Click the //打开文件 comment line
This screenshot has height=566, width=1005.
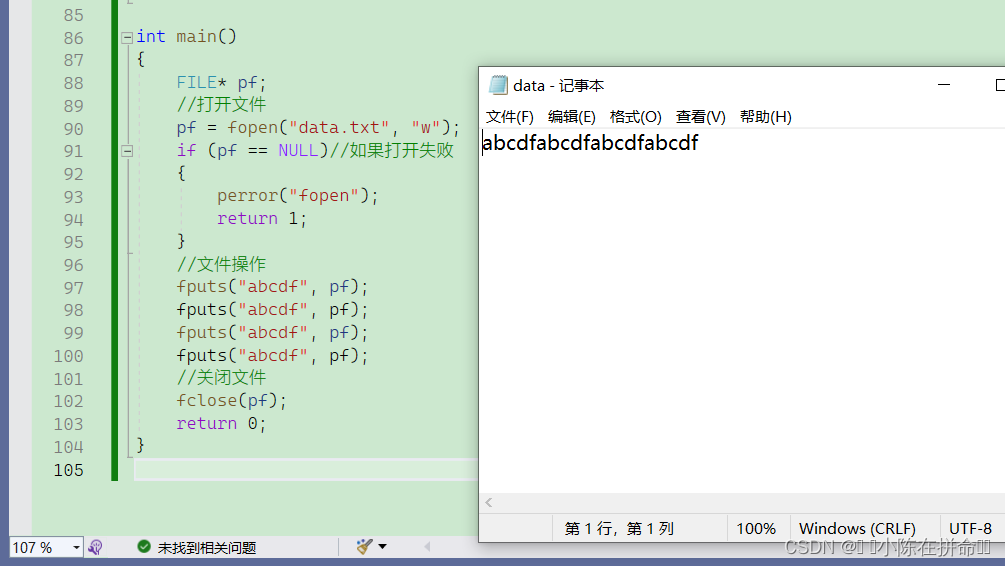coord(221,104)
